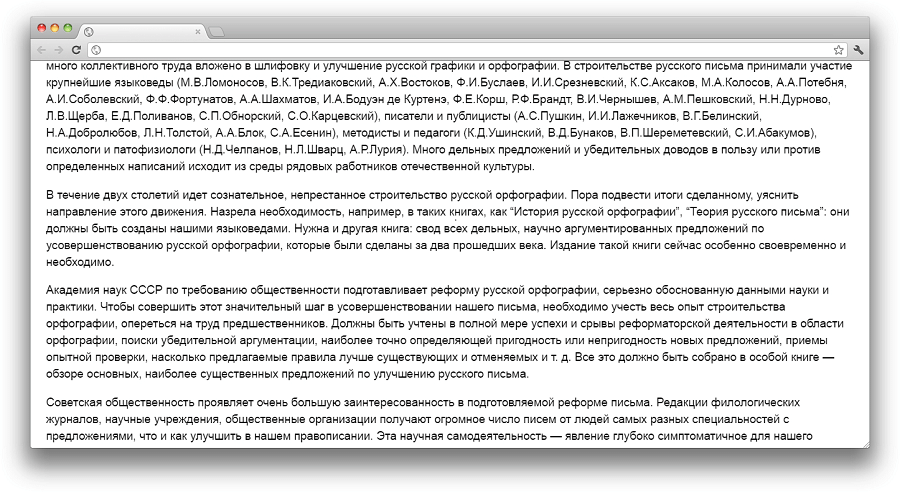Image resolution: width=900 pixels, height=492 pixels.
Task: Click the name "А.А.Шахматов"
Action: pyautogui.click(x=277, y=99)
